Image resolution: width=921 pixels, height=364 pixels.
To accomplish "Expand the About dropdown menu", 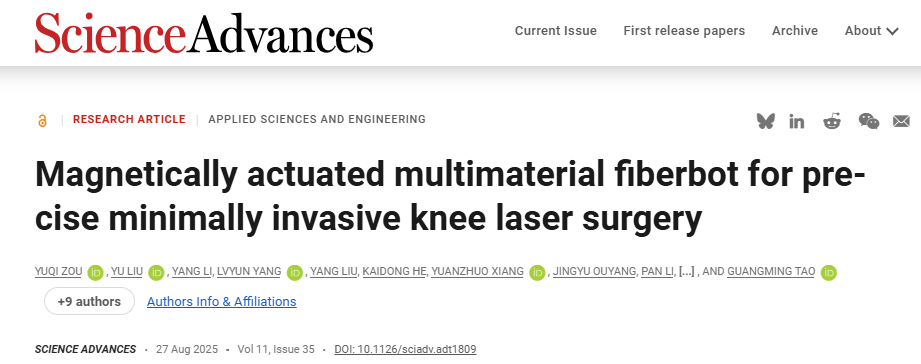I will (x=872, y=31).
